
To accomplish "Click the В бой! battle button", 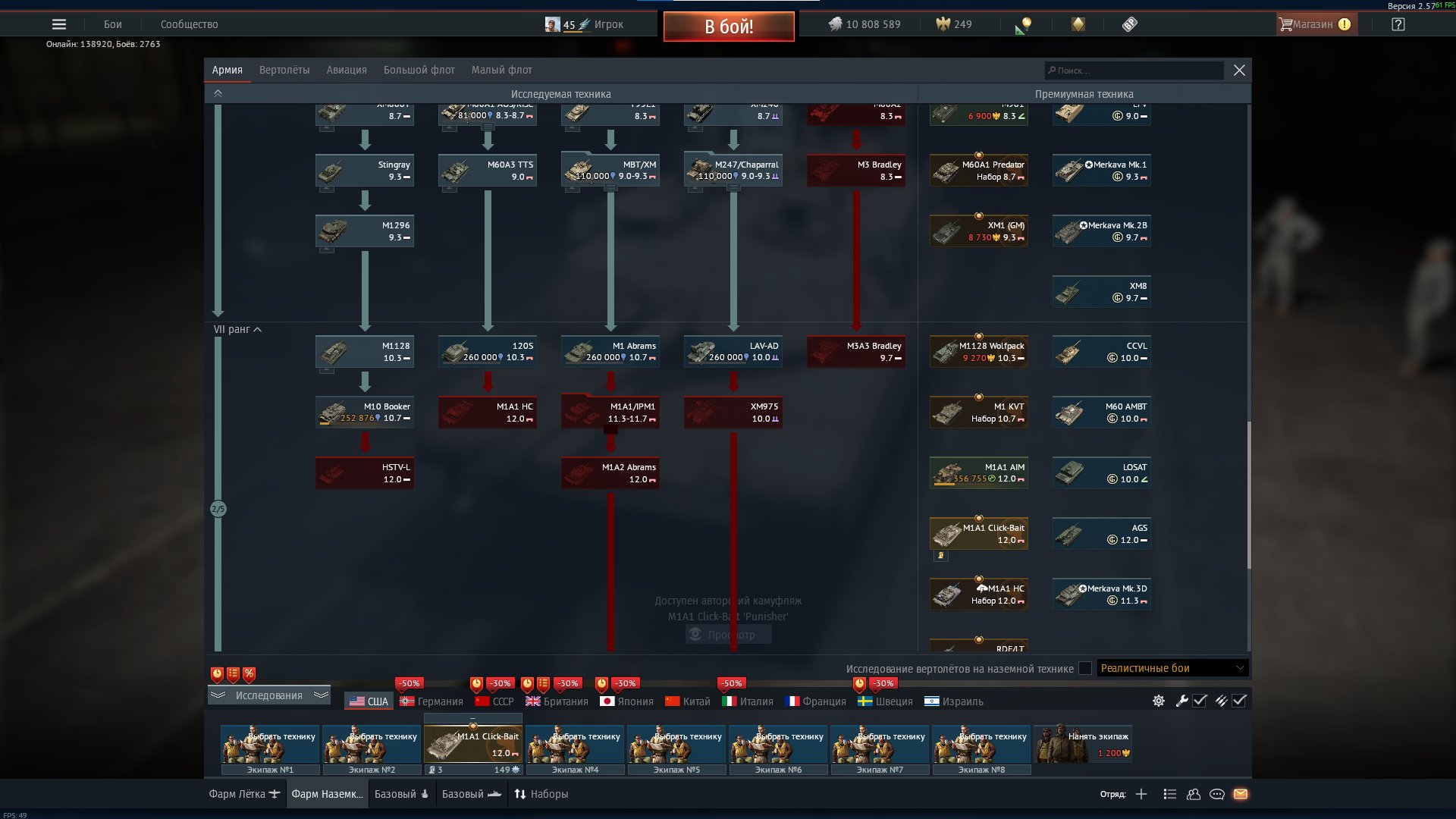I will [x=729, y=27].
